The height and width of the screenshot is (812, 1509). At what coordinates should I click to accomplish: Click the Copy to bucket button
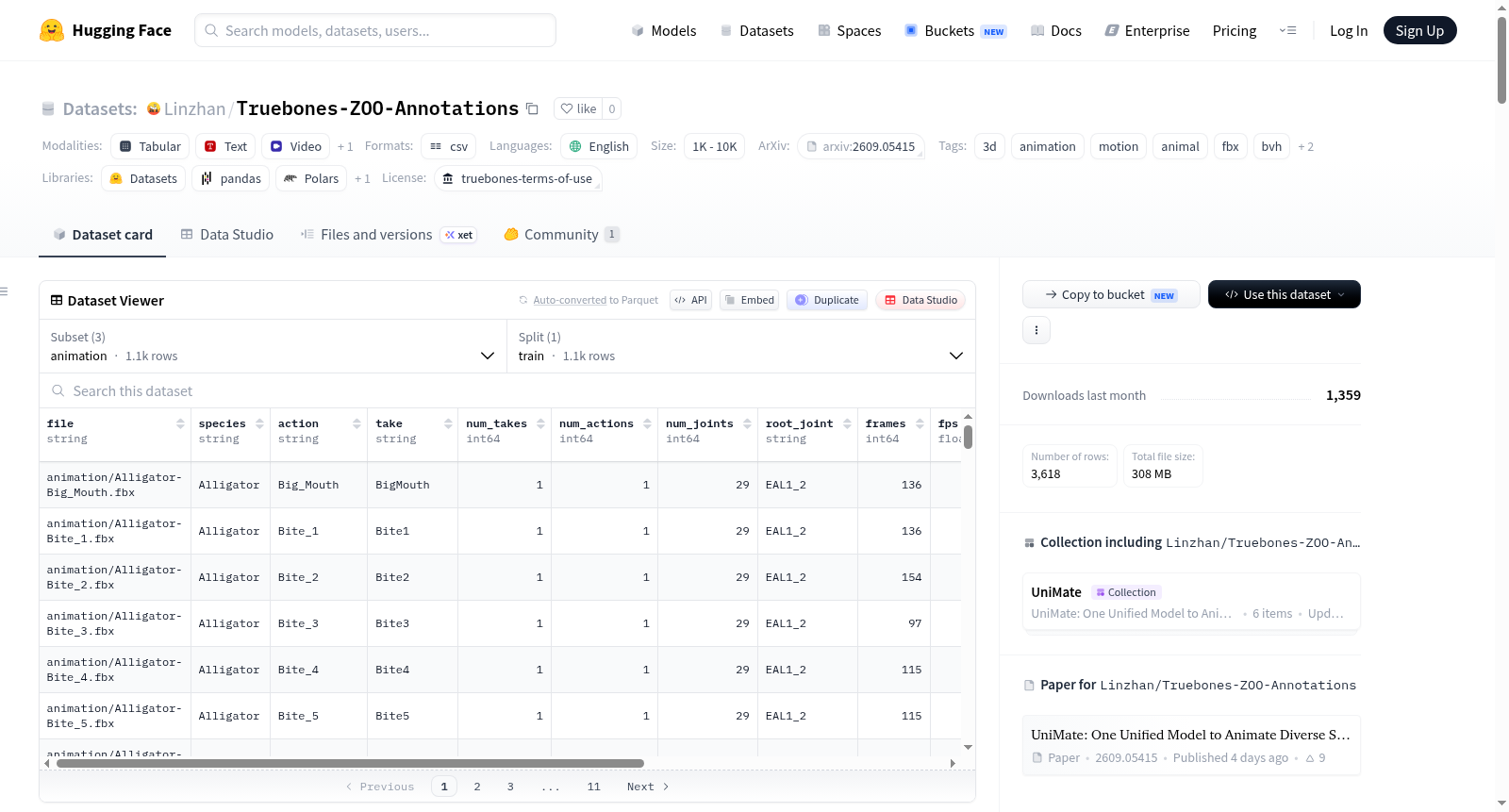pos(1111,294)
